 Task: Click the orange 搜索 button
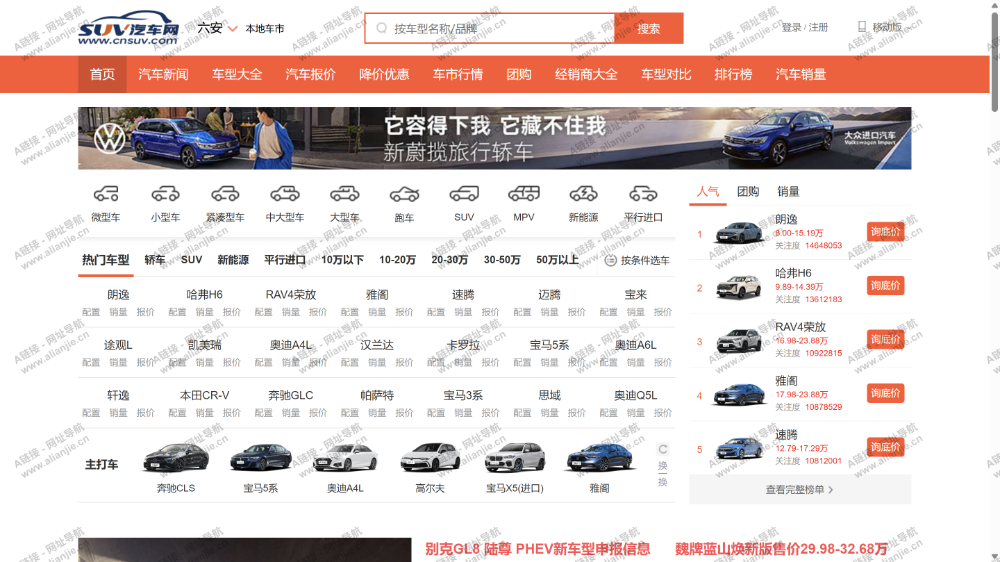tap(649, 29)
